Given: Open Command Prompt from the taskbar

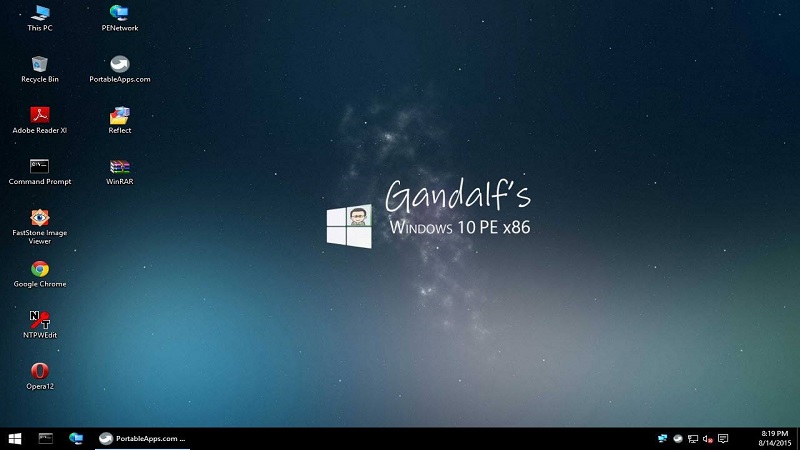Looking at the screenshot, I should 46,439.
